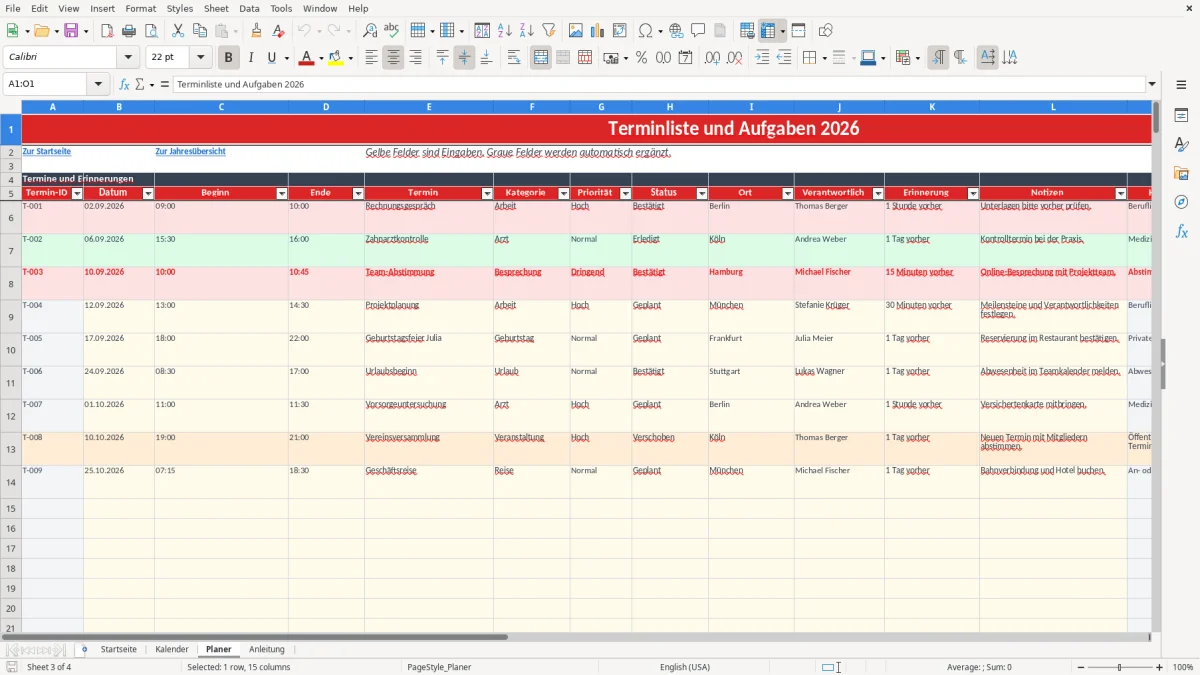Click the horizontal scrollbar thumb

pos(255,636)
